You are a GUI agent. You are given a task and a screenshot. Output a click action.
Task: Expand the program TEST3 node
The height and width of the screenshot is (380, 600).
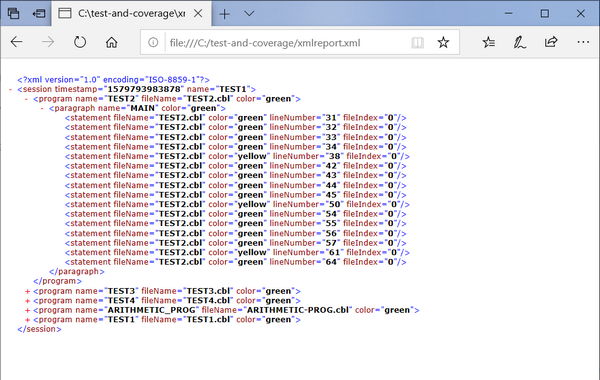coord(27,291)
